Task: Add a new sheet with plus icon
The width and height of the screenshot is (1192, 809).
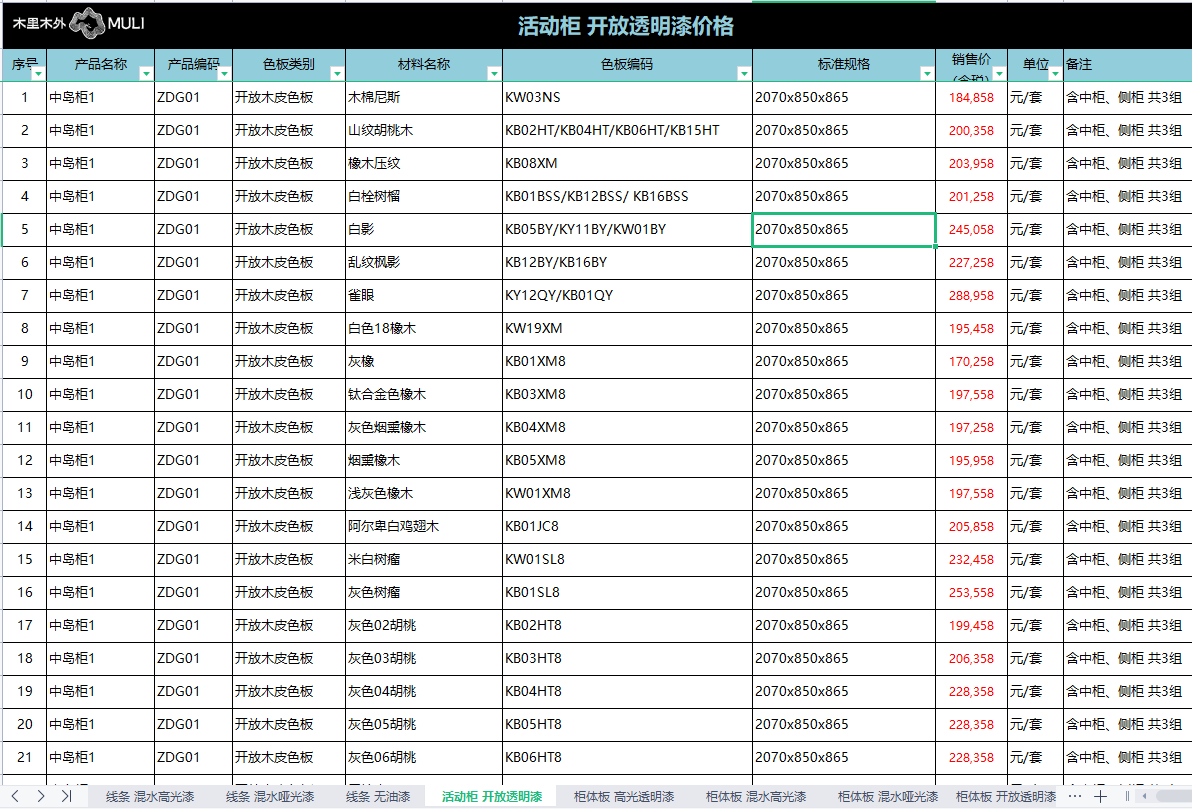Action: (1100, 796)
